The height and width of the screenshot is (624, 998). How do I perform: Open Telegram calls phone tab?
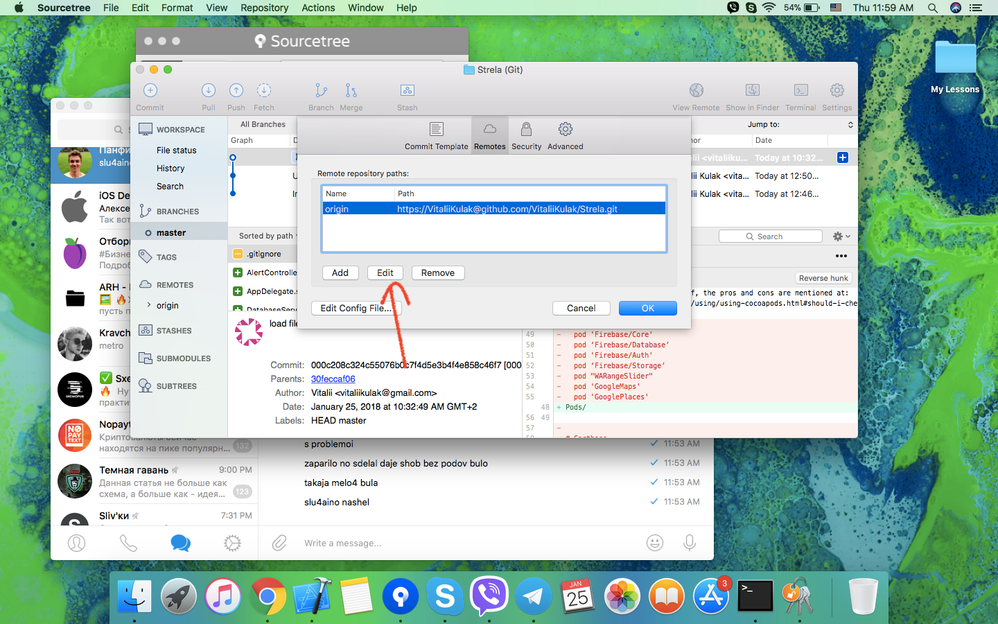[129, 543]
